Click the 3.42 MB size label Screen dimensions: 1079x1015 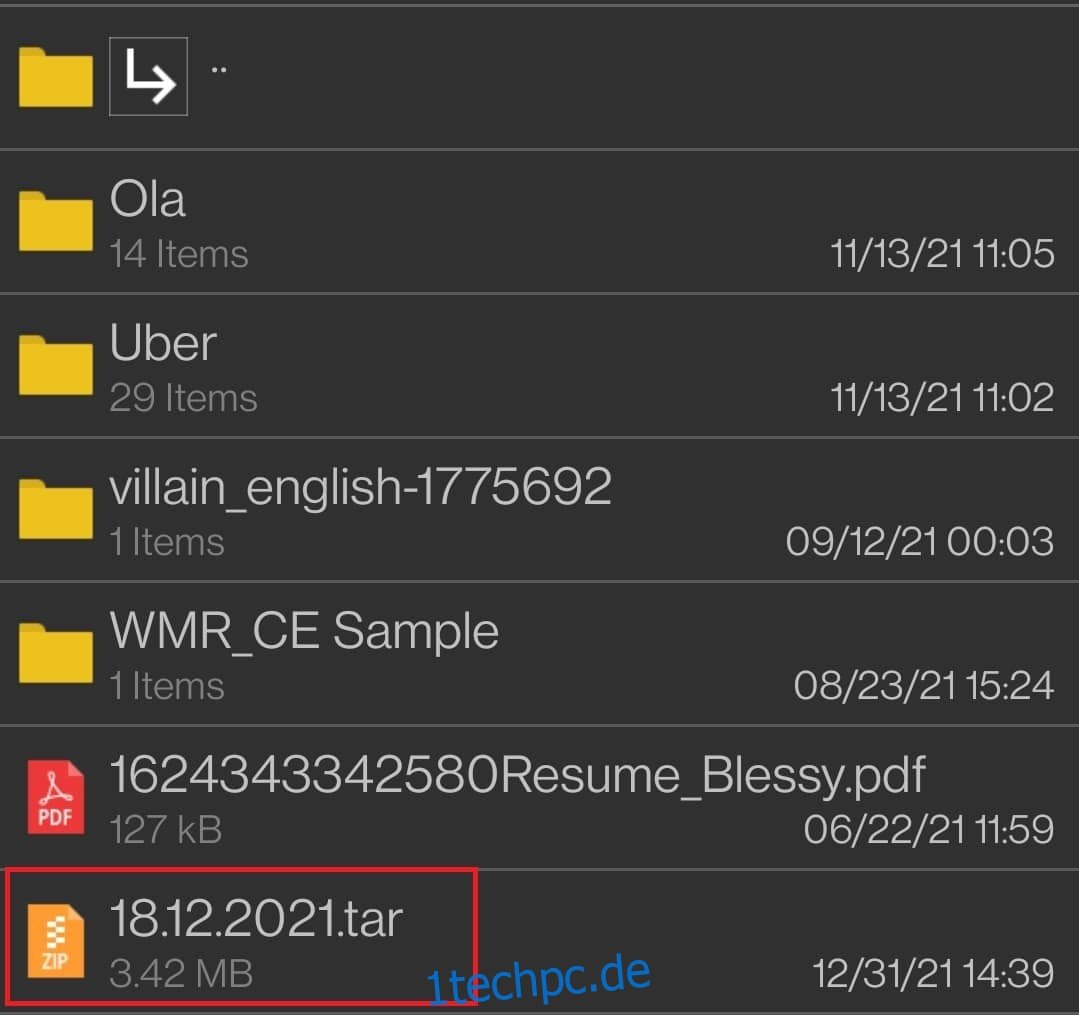pos(182,973)
